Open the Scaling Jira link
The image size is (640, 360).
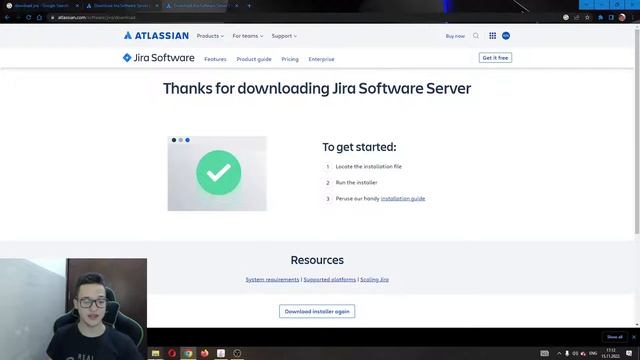point(374,280)
